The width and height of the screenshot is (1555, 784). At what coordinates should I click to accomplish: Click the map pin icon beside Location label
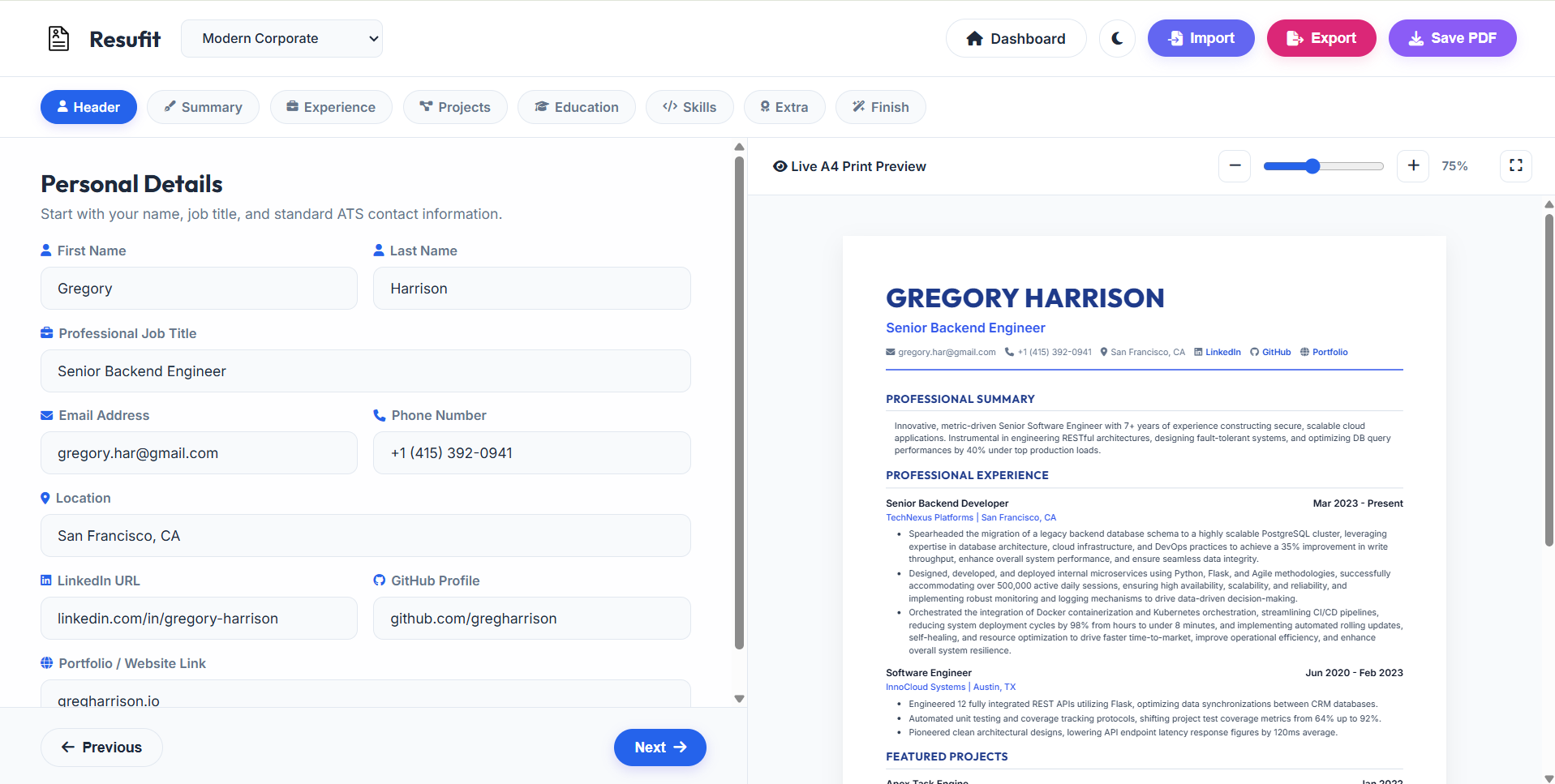tap(45, 498)
